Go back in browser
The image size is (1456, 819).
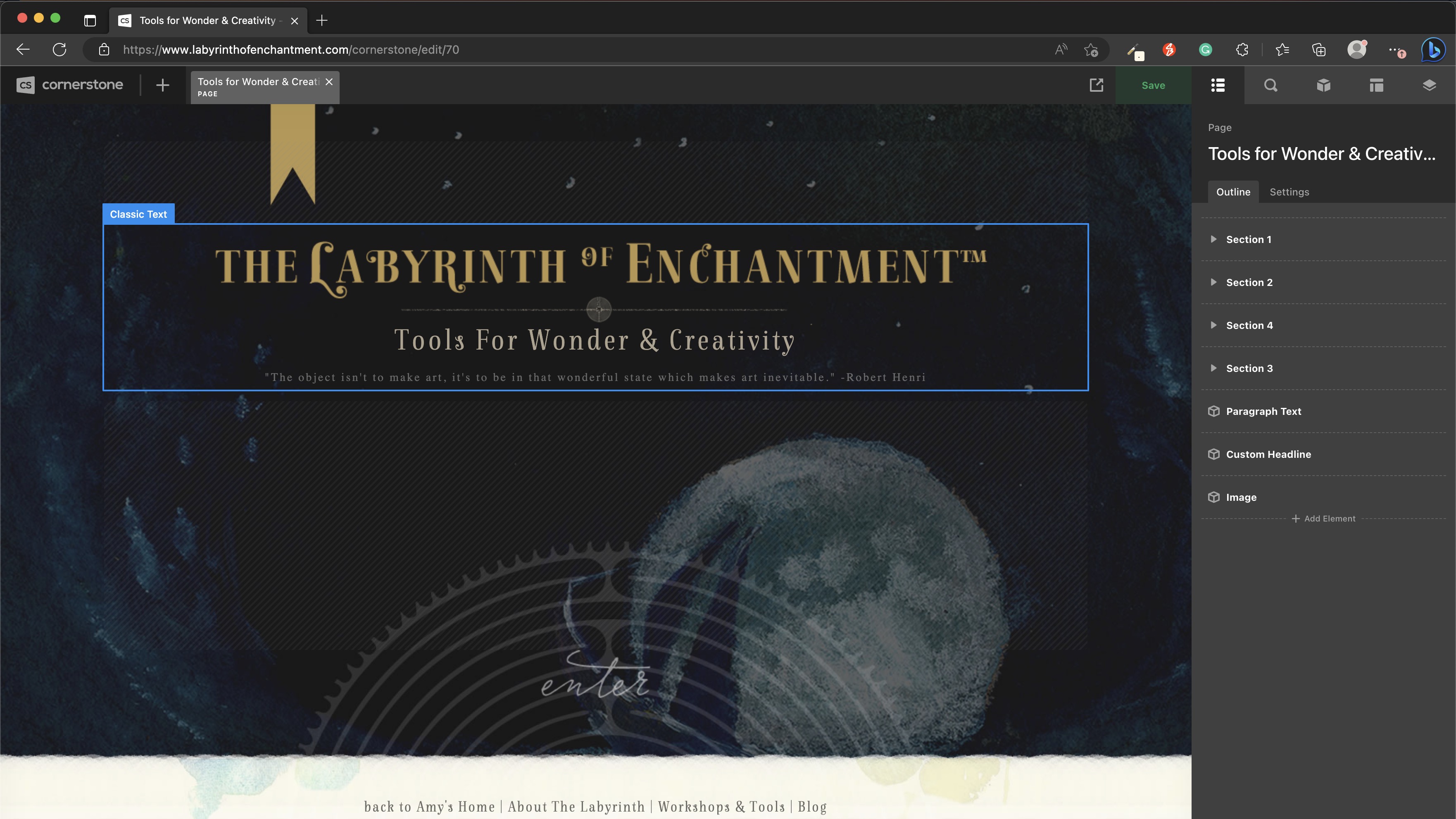coord(23,50)
